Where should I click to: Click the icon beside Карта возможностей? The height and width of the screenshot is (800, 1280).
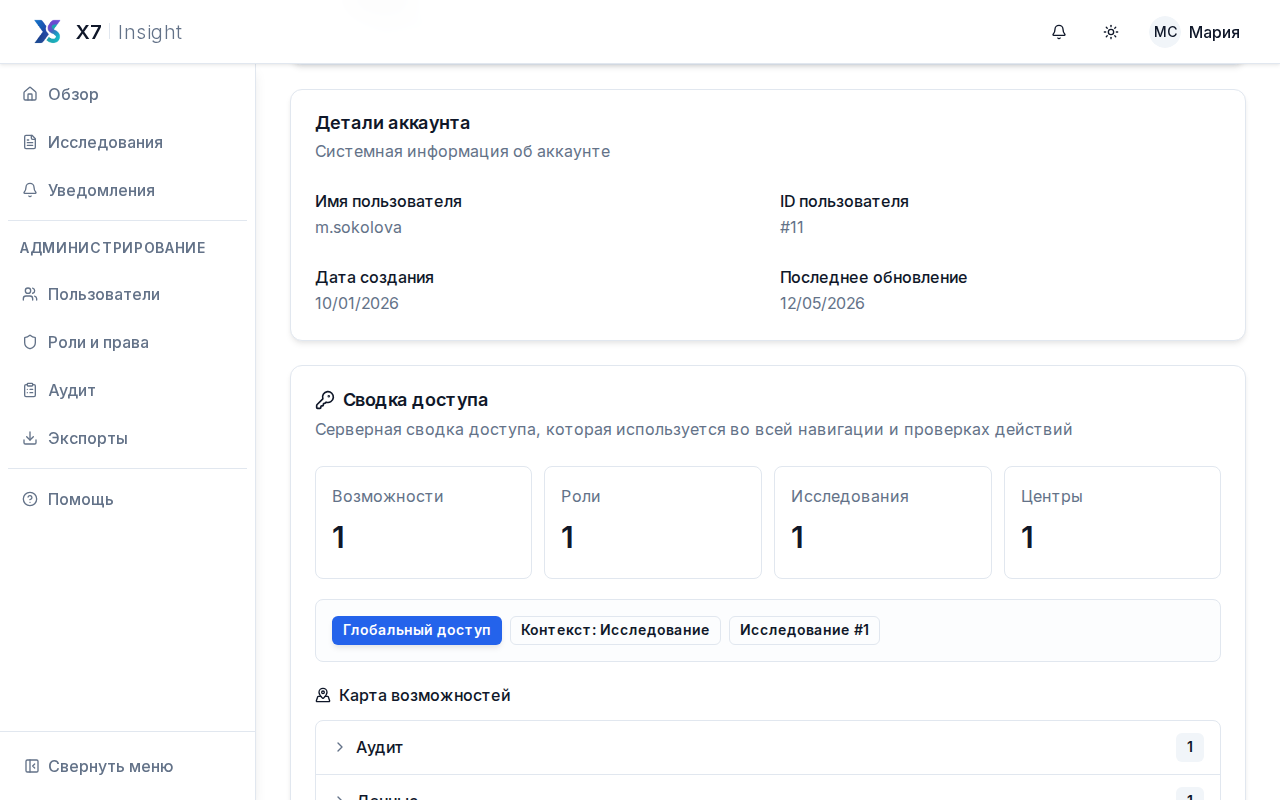point(323,695)
